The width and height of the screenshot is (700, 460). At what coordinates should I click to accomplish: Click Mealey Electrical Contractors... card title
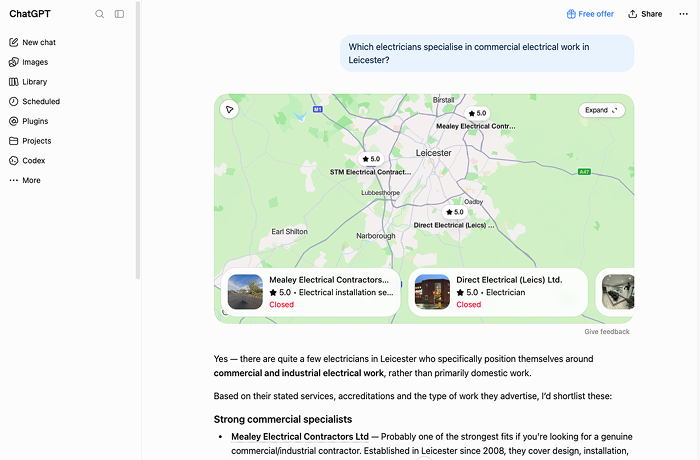329,280
